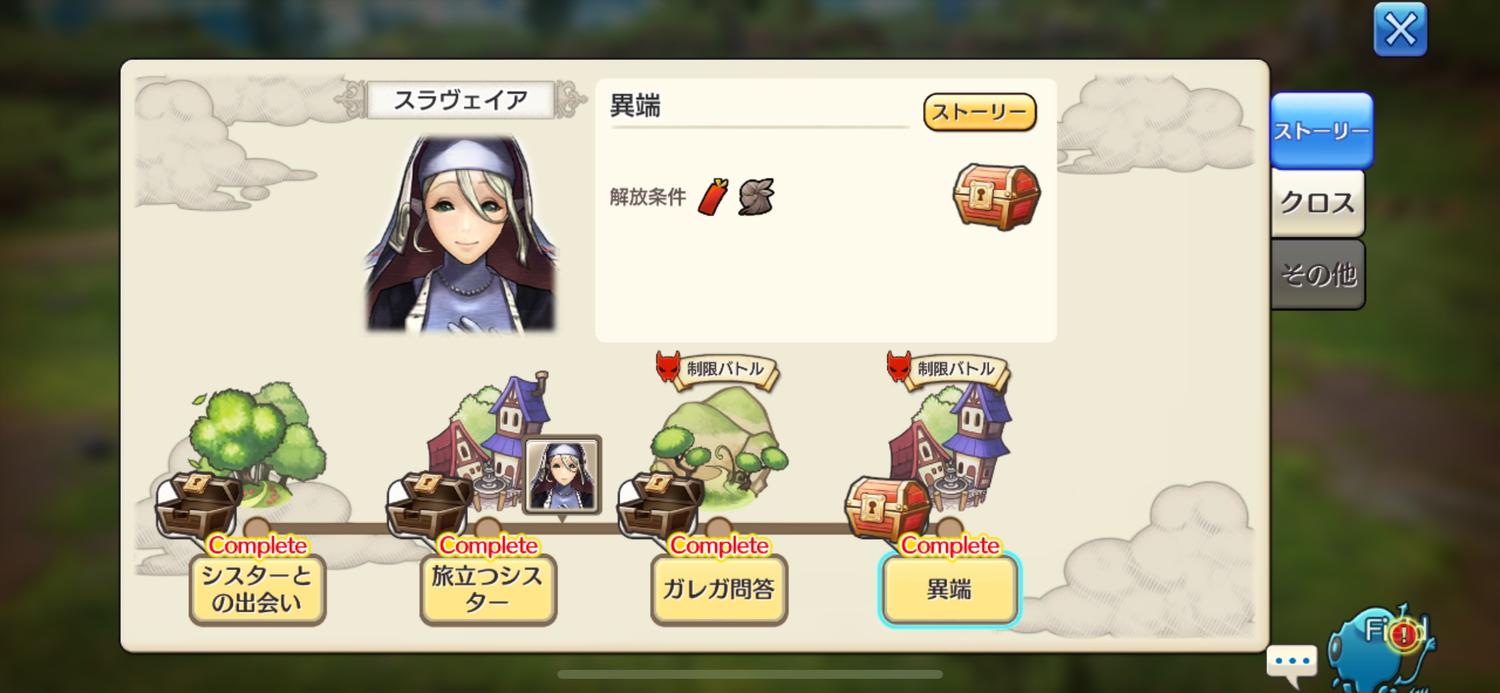Tap the red scroll unlock-condition icon
1500x693 pixels.
713,196
